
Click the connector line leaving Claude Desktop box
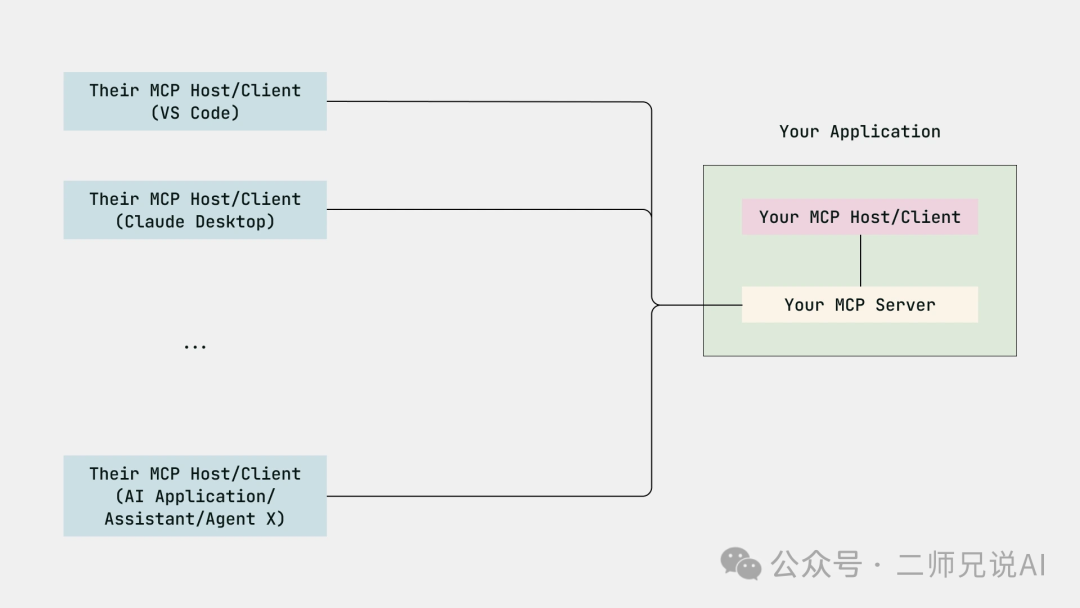pos(480,209)
